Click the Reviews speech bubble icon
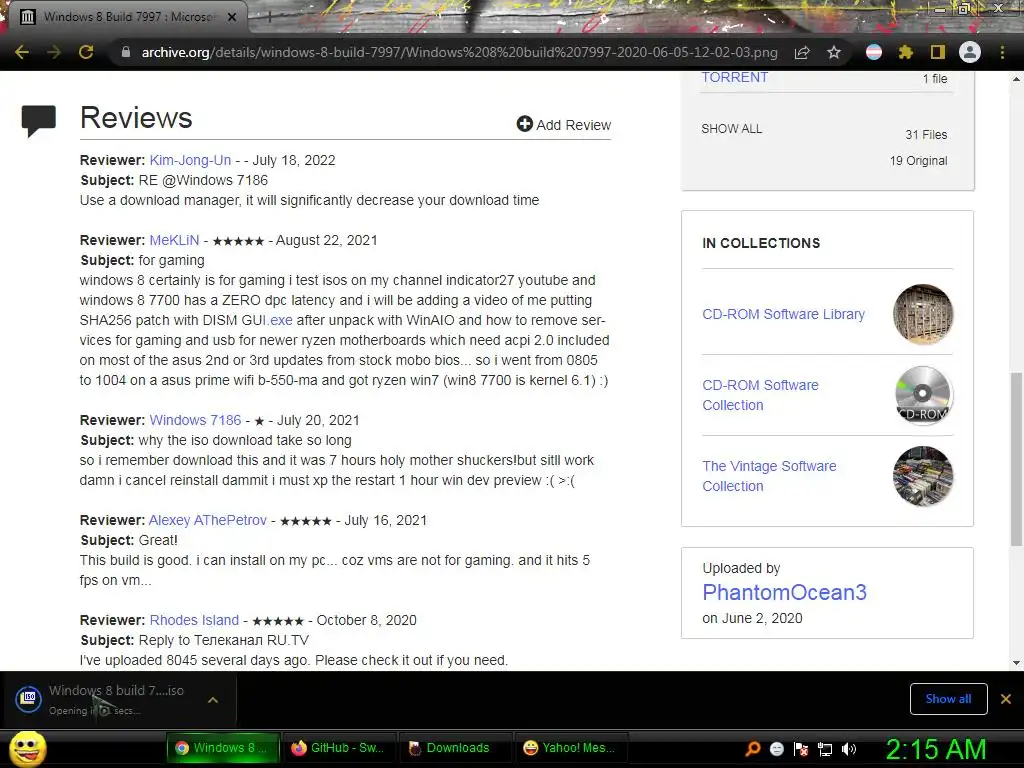Image resolution: width=1024 pixels, height=768 pixels. pos(39,121)
